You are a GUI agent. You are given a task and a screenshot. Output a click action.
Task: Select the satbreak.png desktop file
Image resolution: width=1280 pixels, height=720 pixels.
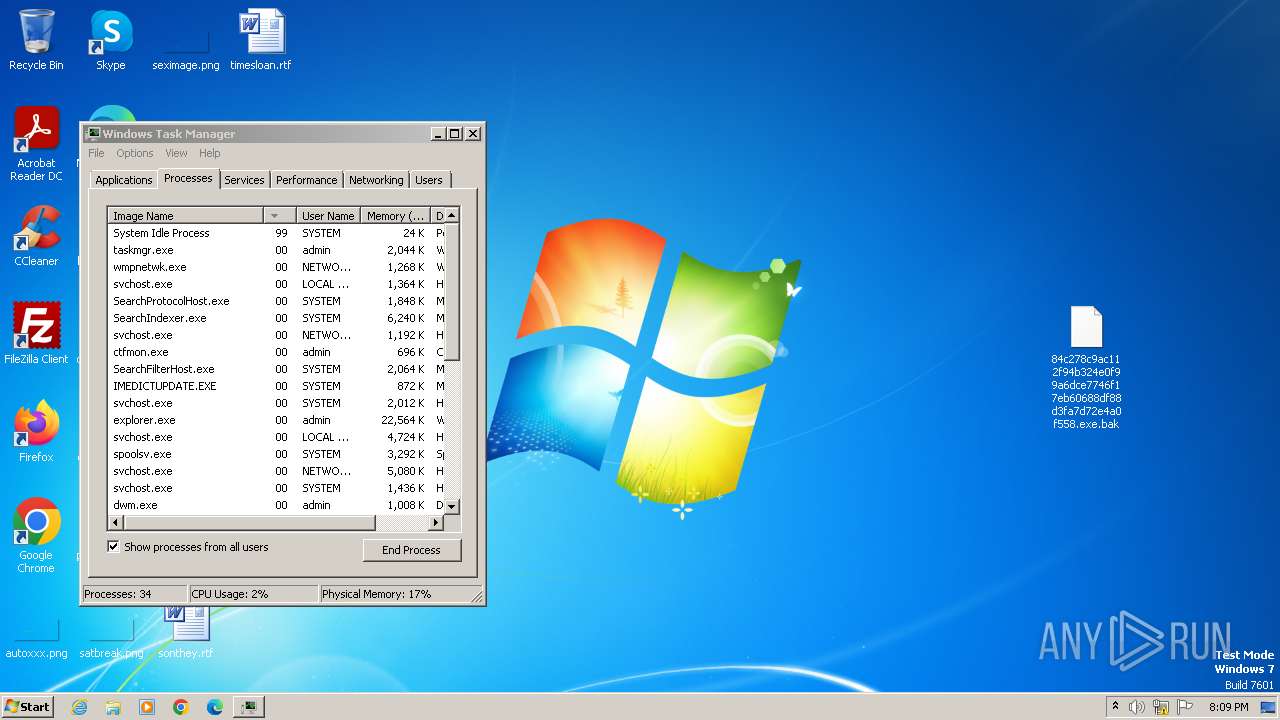[x=111, y=640]
